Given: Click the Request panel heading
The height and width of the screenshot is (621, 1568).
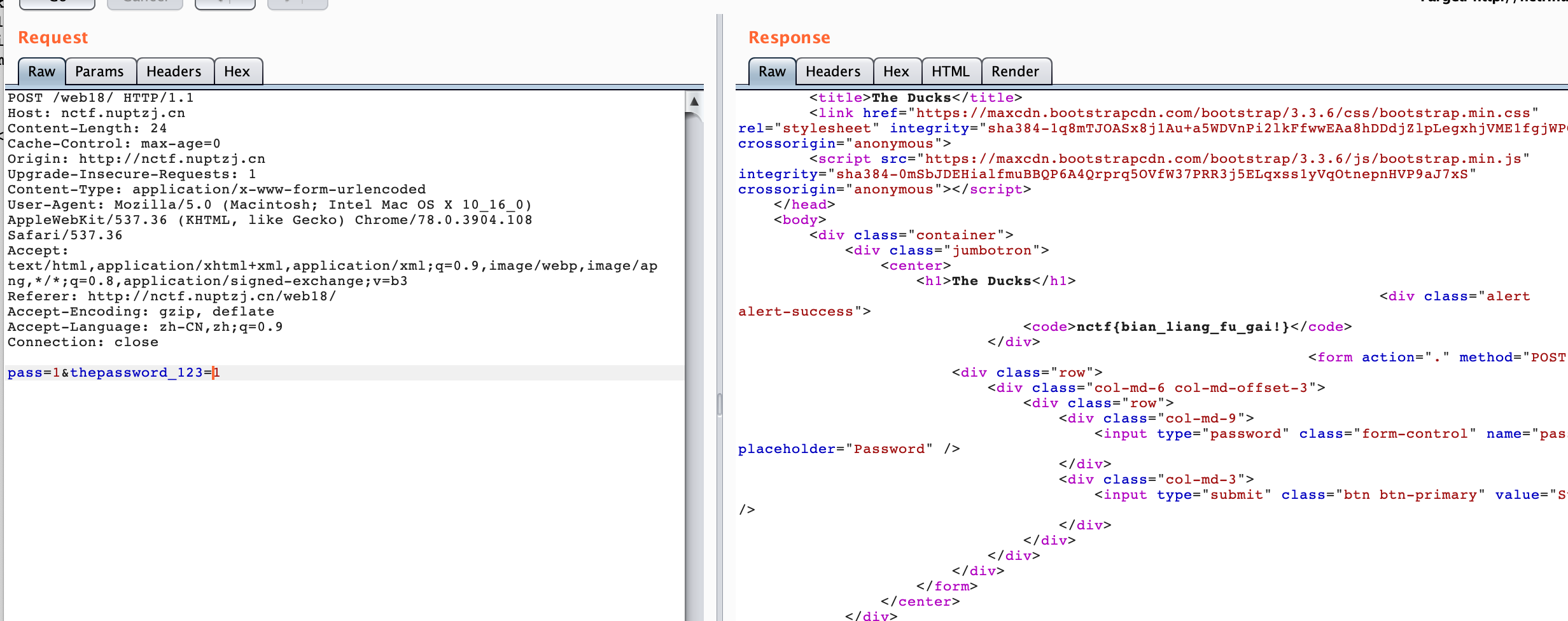Looking at the screenshot, I should click(53, 38).
